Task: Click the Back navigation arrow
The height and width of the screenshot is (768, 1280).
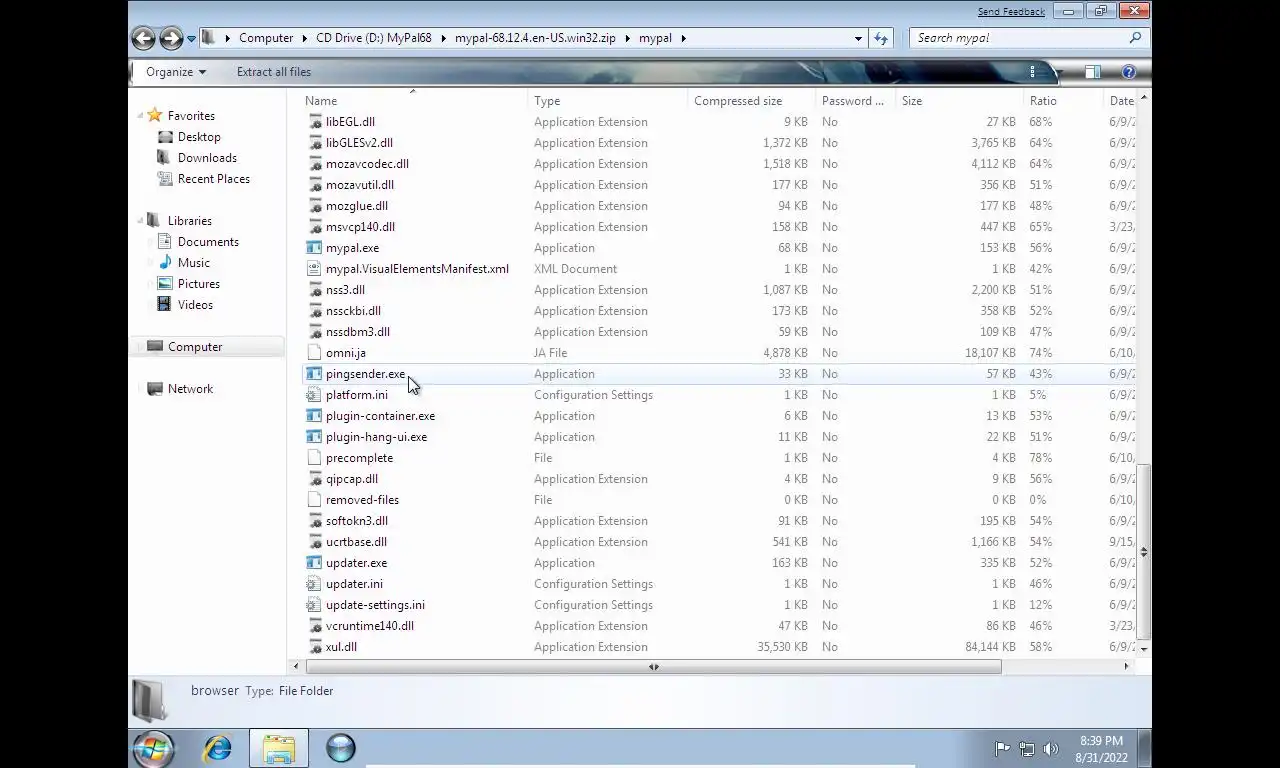Action: click(143, 38)
